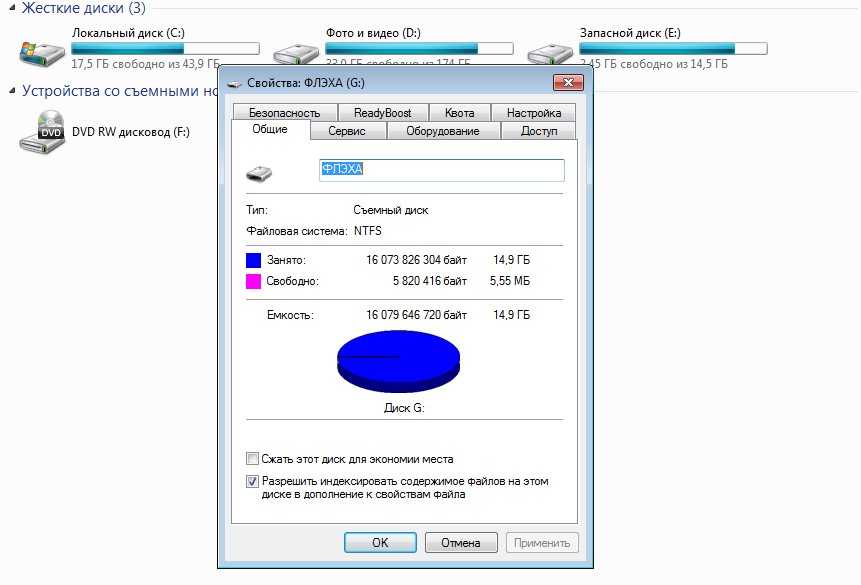Click the Отмена button

click(x=460, y=543)
